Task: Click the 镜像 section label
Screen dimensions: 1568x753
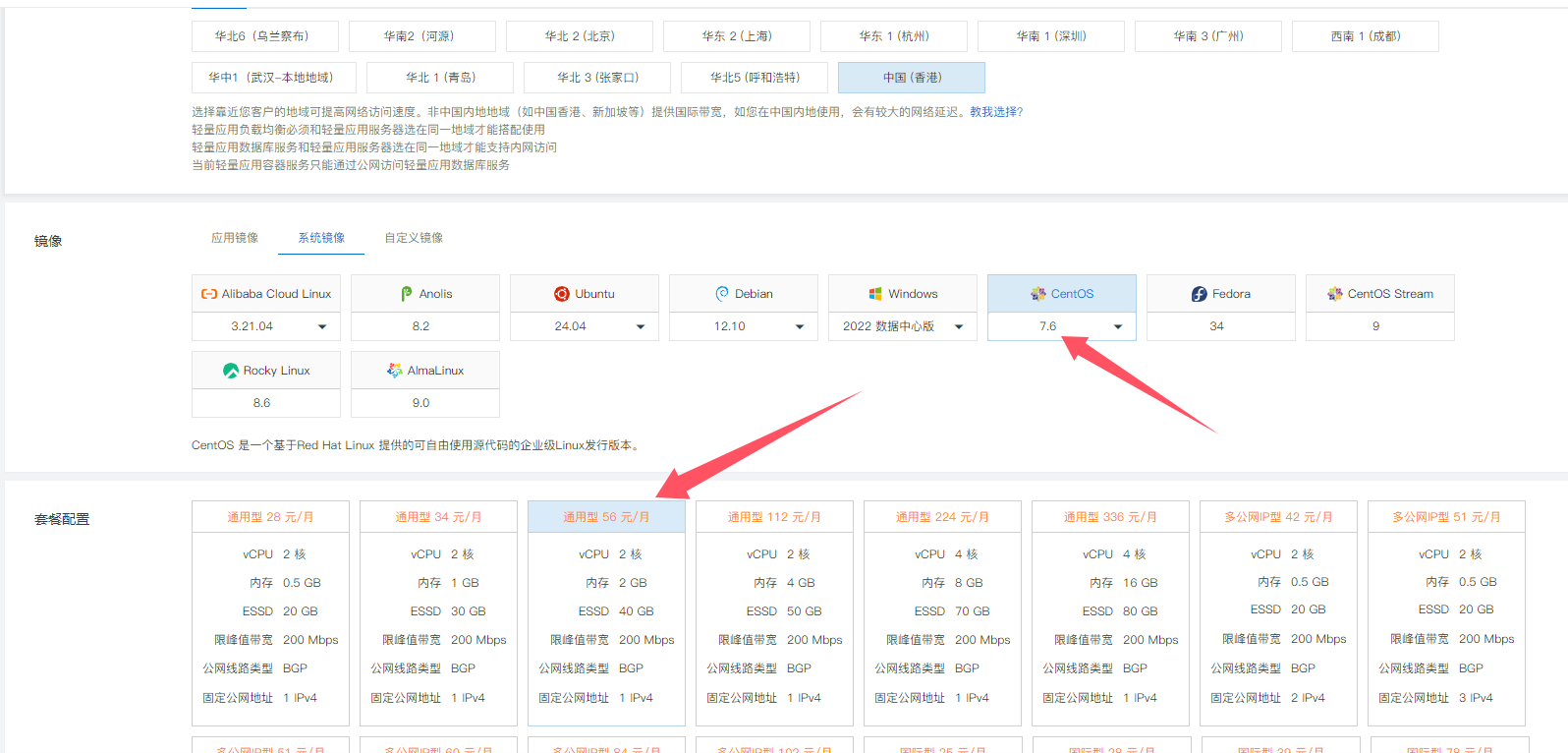Action: tap(48, 241)
